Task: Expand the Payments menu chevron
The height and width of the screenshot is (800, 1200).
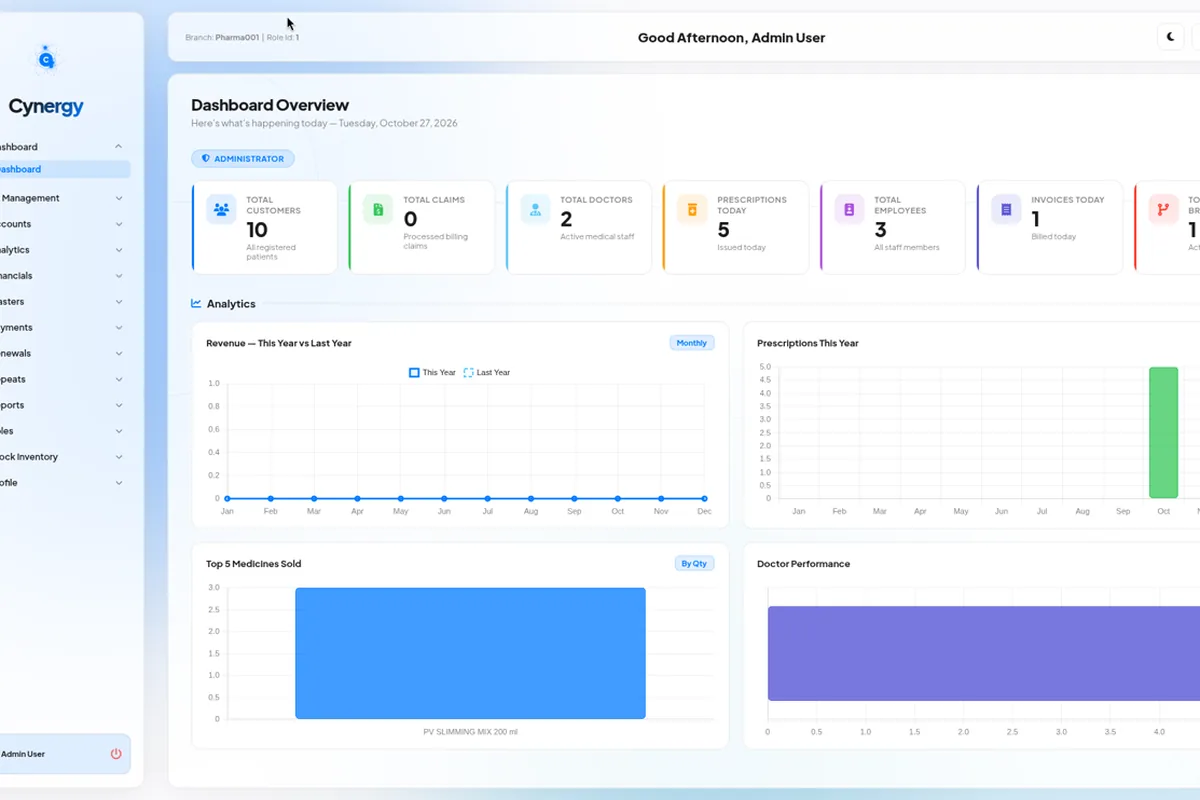Action: coord(119,328)
